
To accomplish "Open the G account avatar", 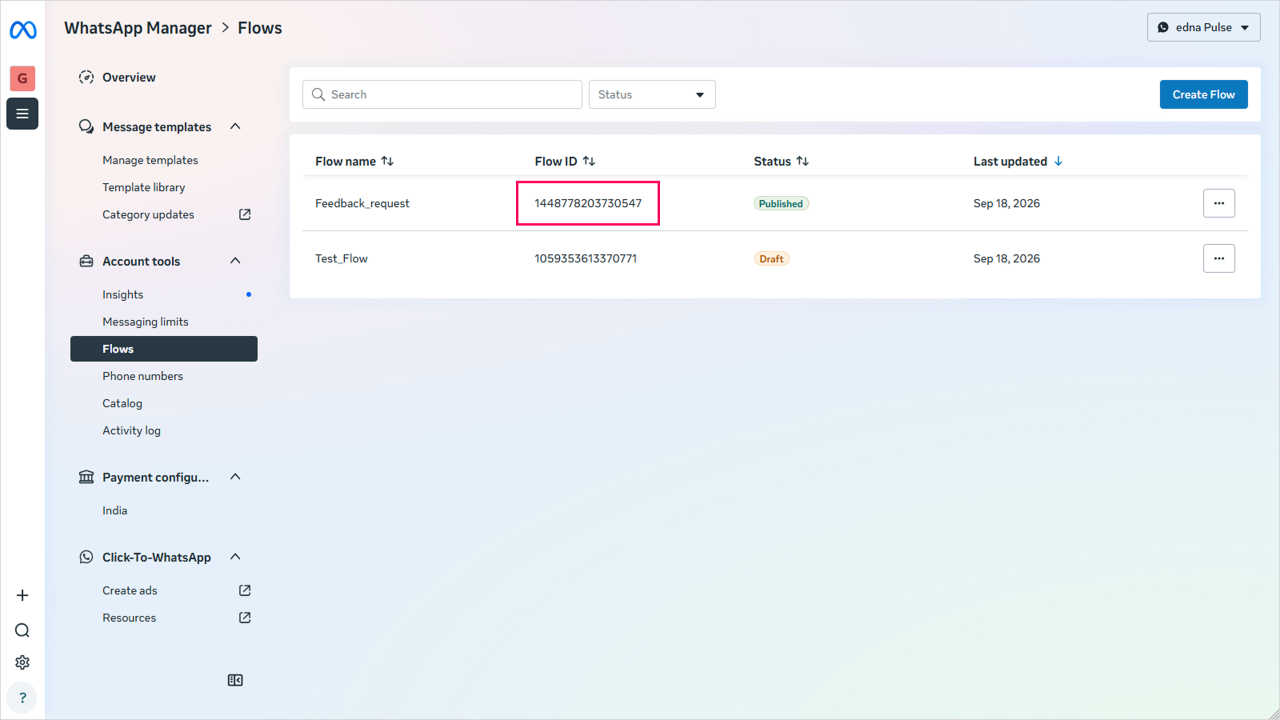I will tap(22, 78).
